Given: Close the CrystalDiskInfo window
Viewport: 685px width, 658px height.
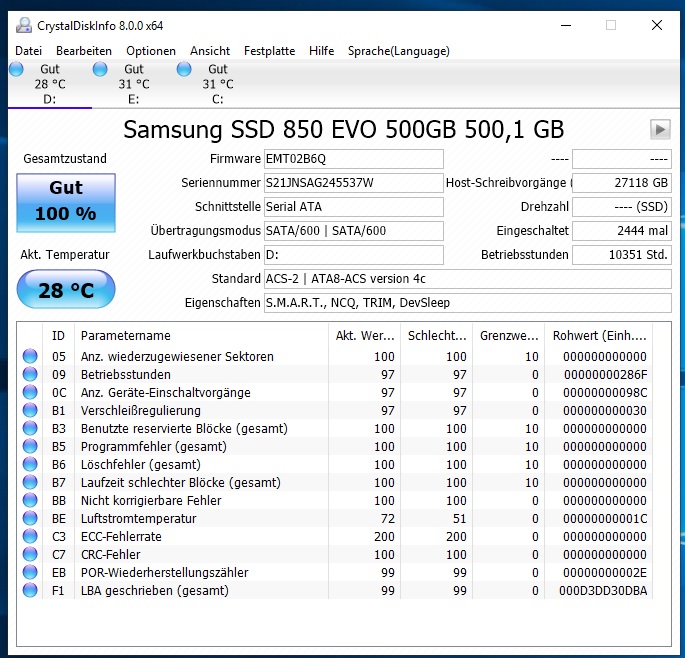Looking at the screenshot, I should [x=657, y=25].
